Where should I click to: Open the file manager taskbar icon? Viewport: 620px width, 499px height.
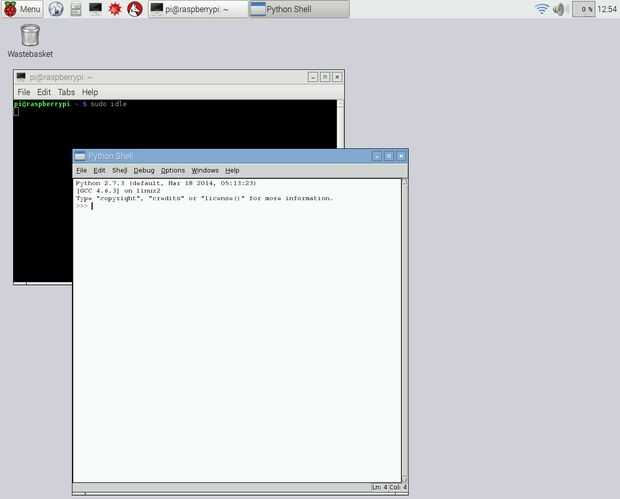pyautogui.click(x=76, y=9)
